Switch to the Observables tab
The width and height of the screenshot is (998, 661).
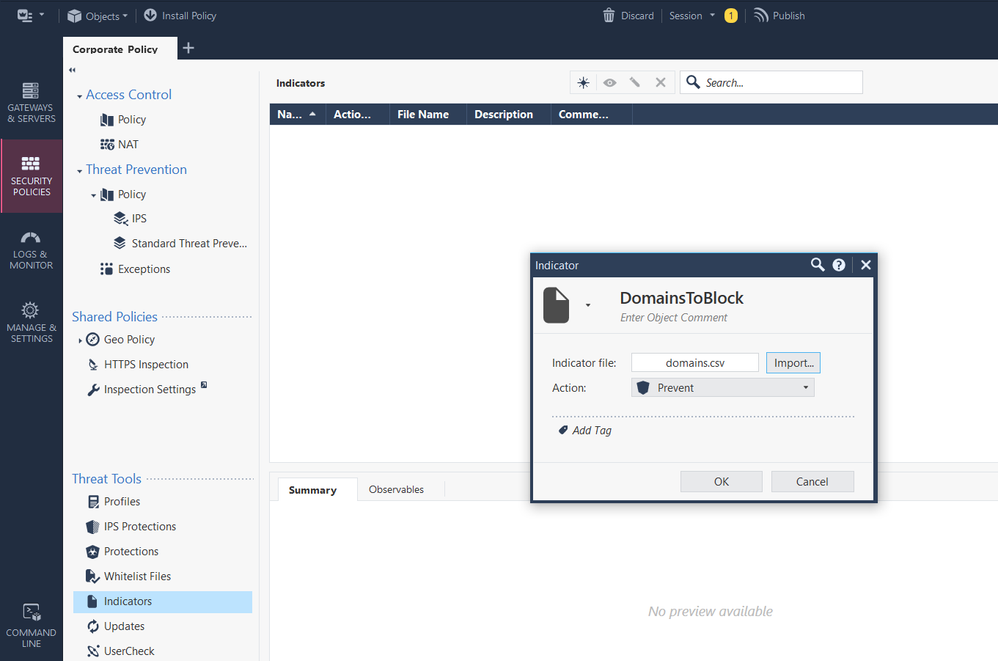click(x=396, y=490)
